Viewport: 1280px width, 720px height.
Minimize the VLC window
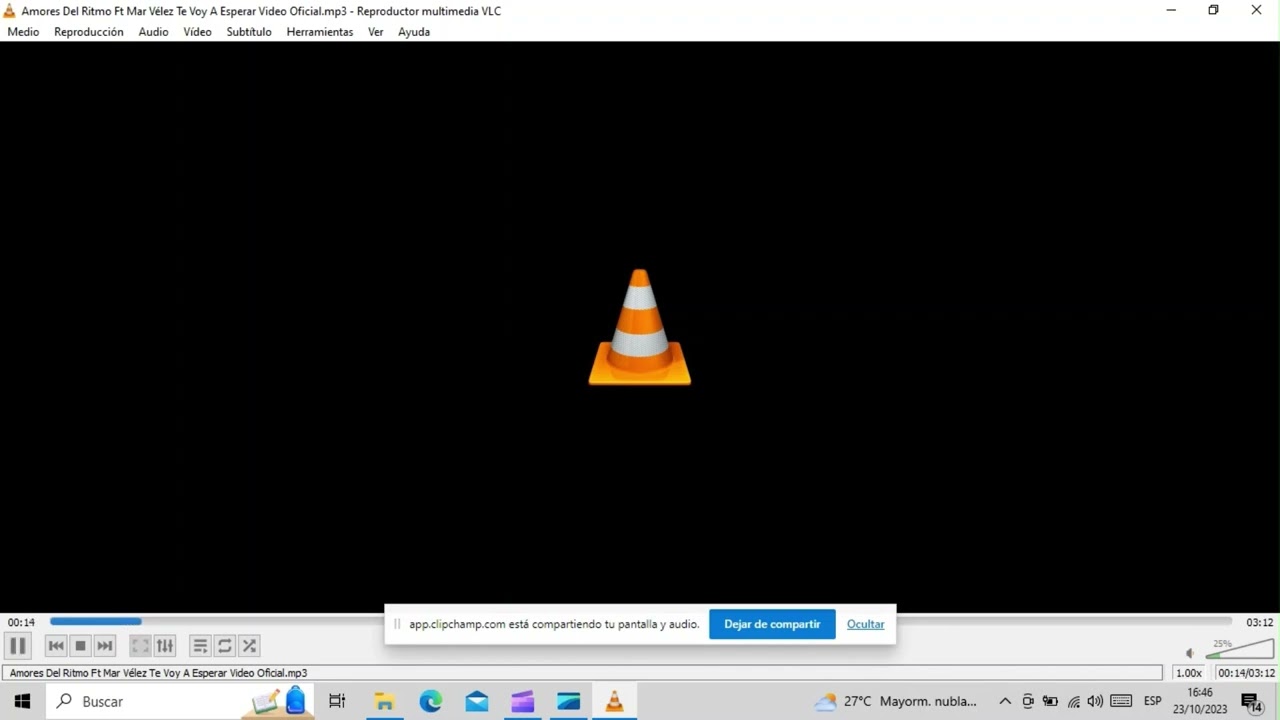[x=1170, y=10]
